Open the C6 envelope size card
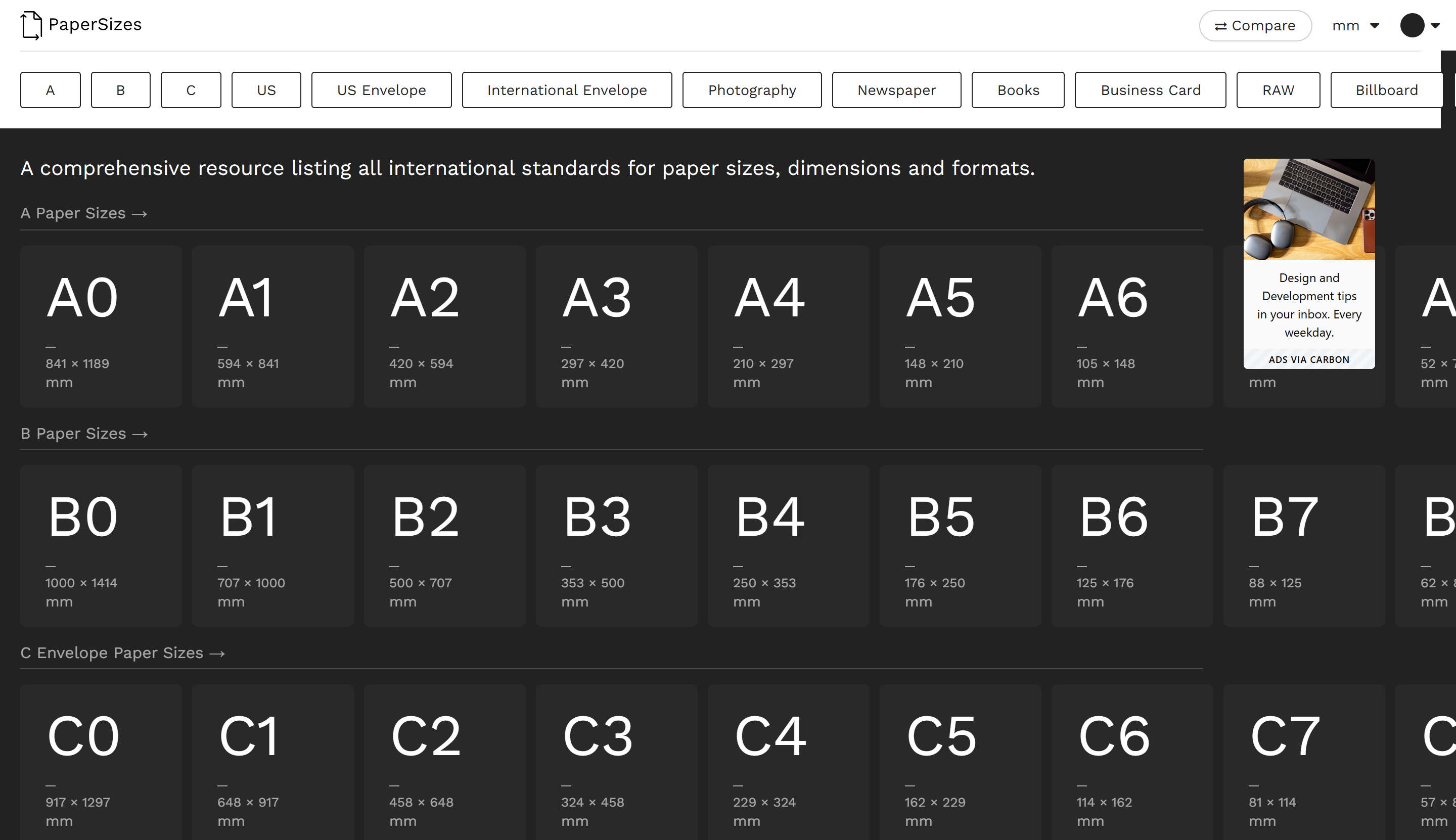The height and width of the screenshot is (840, 1456). (x=1131, y=762)
